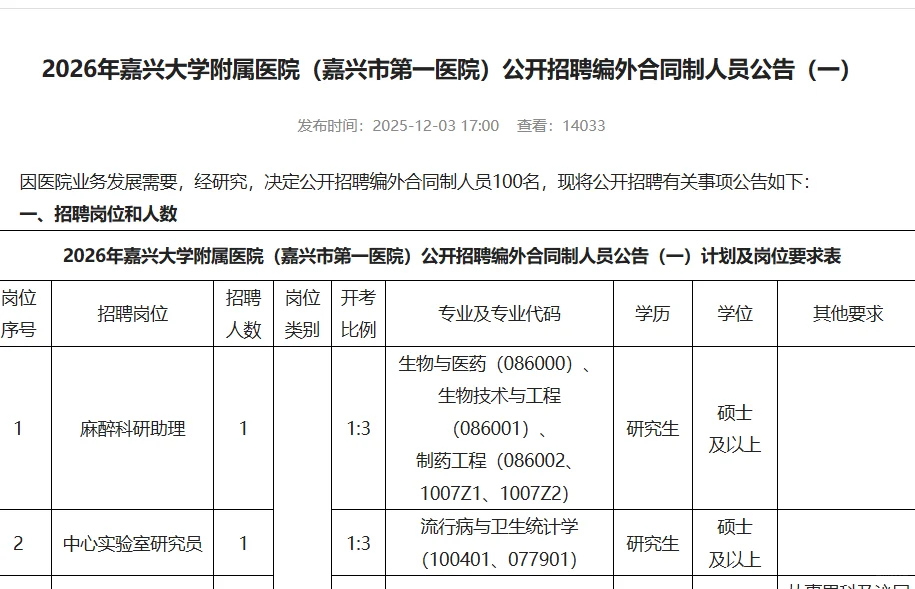
Task: Click the 专业及专业代码 column header
Action: tap(499, 312)
